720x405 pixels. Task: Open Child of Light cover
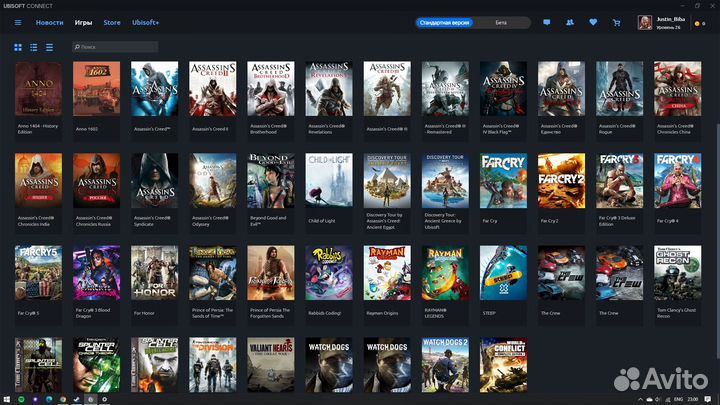coord(329,180)
